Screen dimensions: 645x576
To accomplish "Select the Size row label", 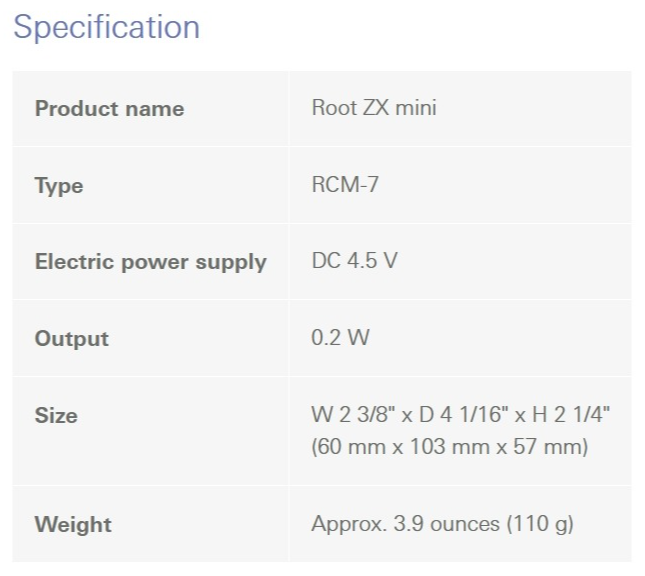I will [56, 415].
